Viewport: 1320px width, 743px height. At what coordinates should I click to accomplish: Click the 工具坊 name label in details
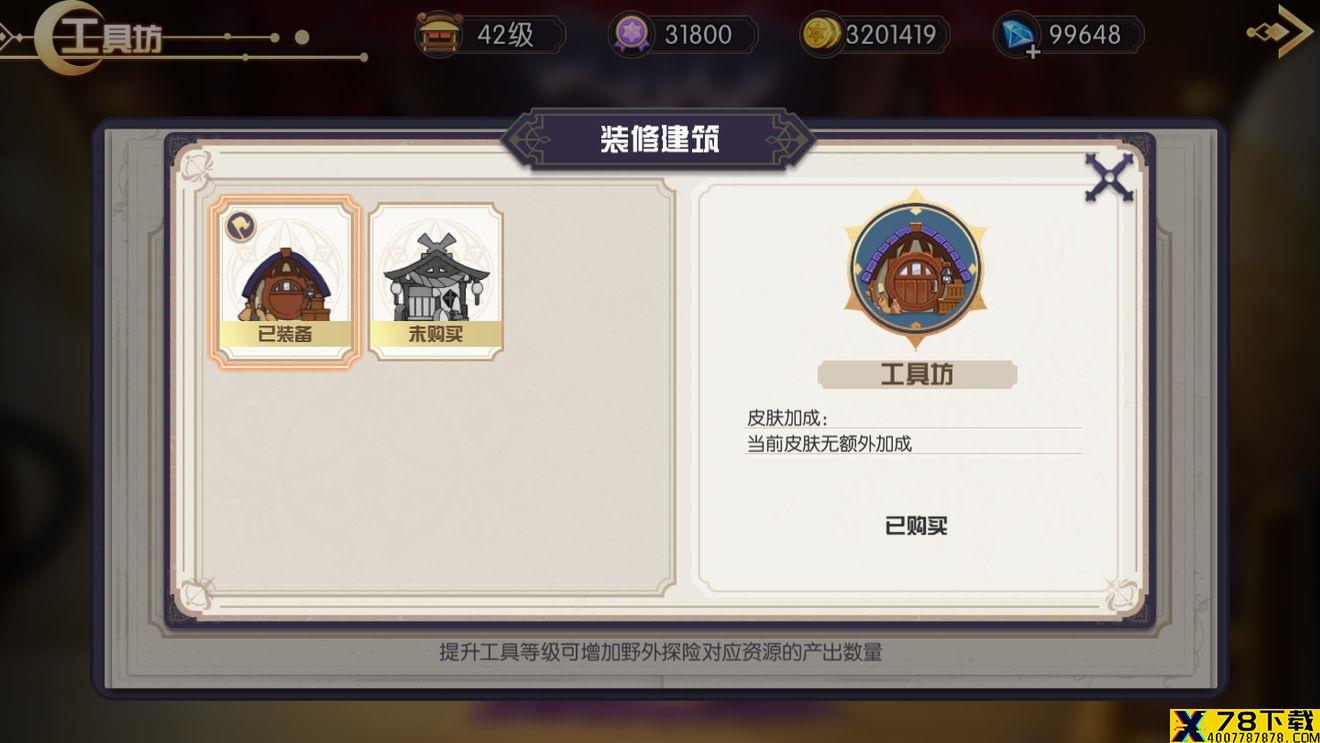(x=917, y=375)
